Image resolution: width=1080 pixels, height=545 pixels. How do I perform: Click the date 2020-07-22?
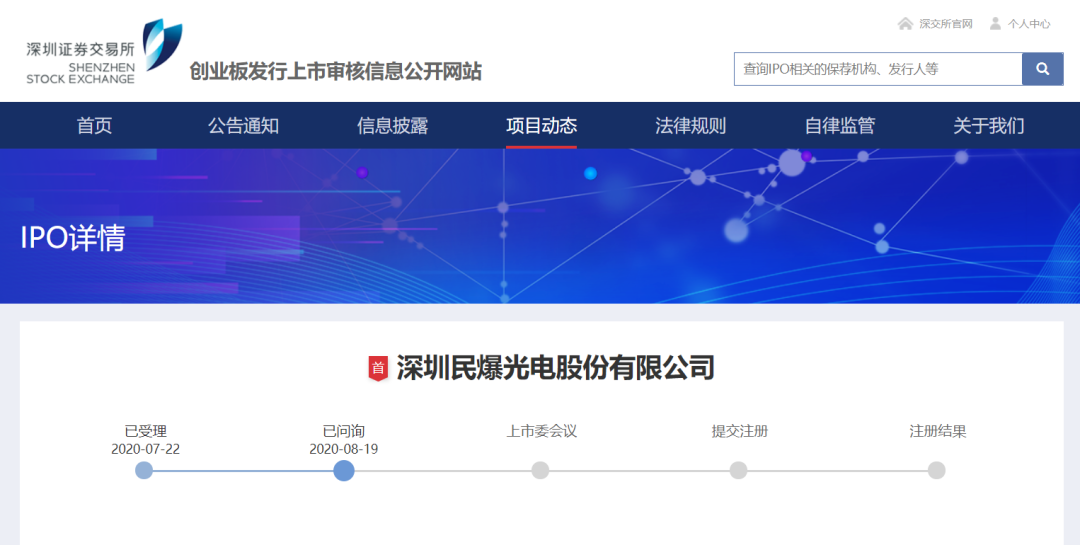(x=145, y=449)
